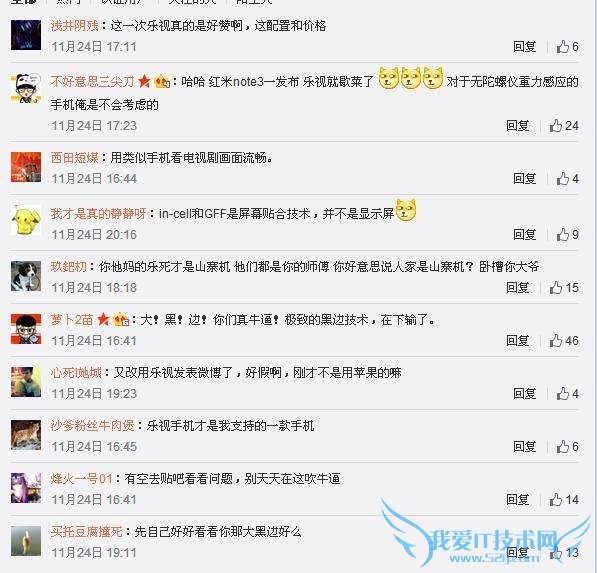Open 不好意思三尖刀's profile link
The image size is (597, 573).
pos(92,81)
